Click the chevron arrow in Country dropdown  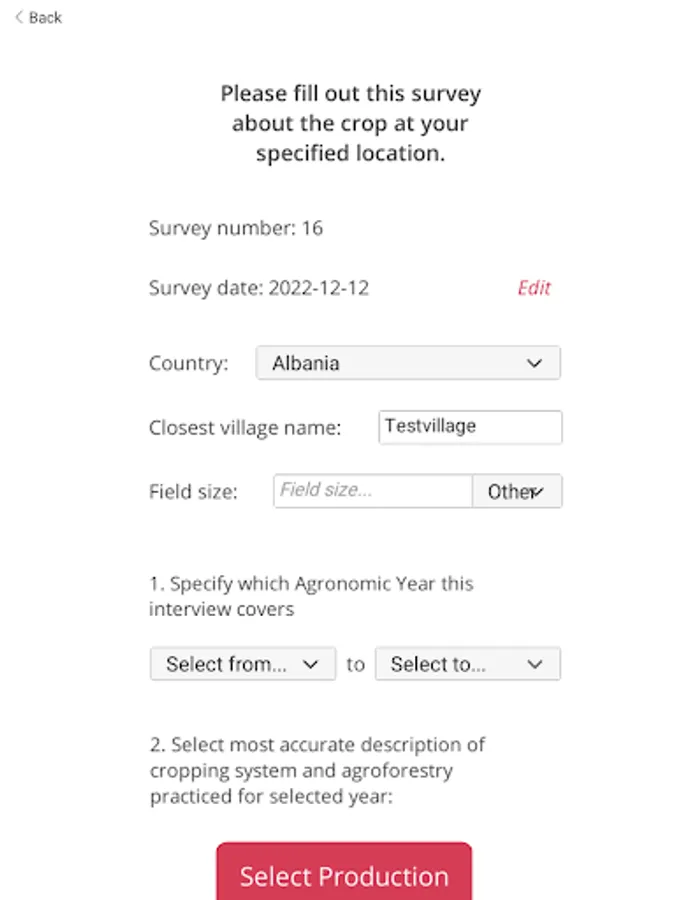(x=534, y=364)
